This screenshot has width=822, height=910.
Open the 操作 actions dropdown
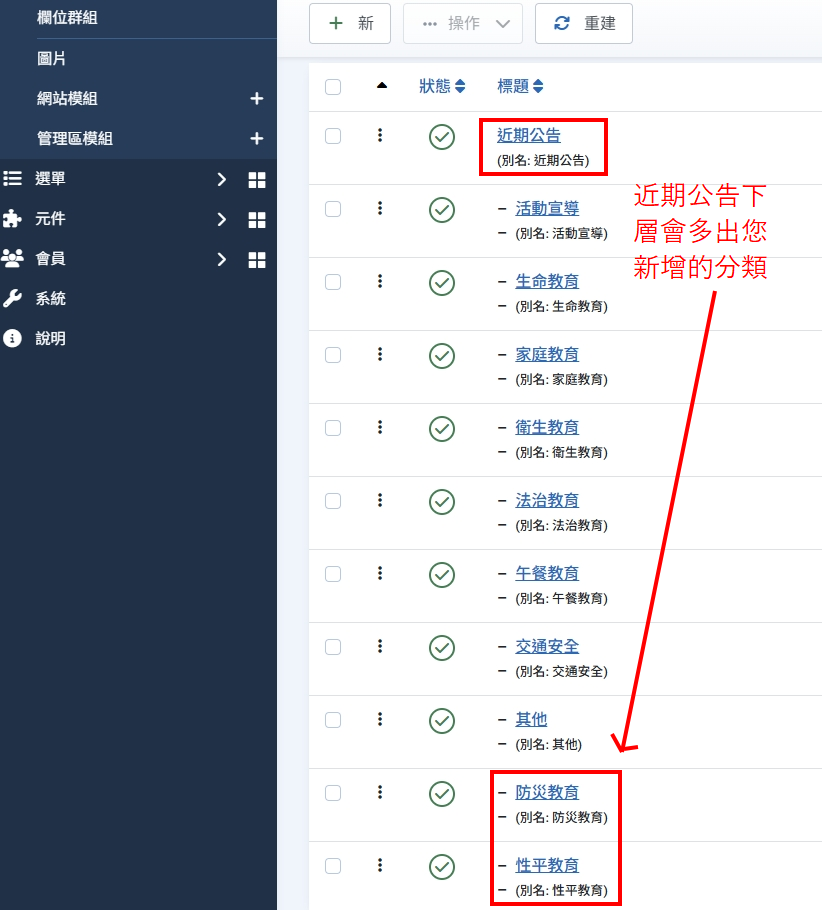462,24
